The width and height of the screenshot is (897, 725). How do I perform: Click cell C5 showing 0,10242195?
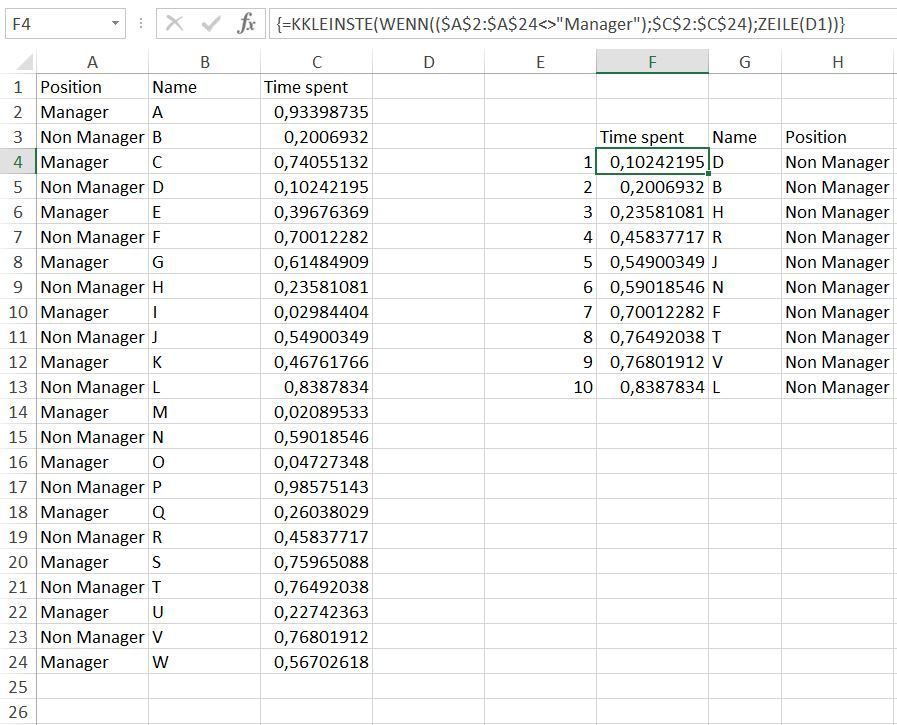316,187
